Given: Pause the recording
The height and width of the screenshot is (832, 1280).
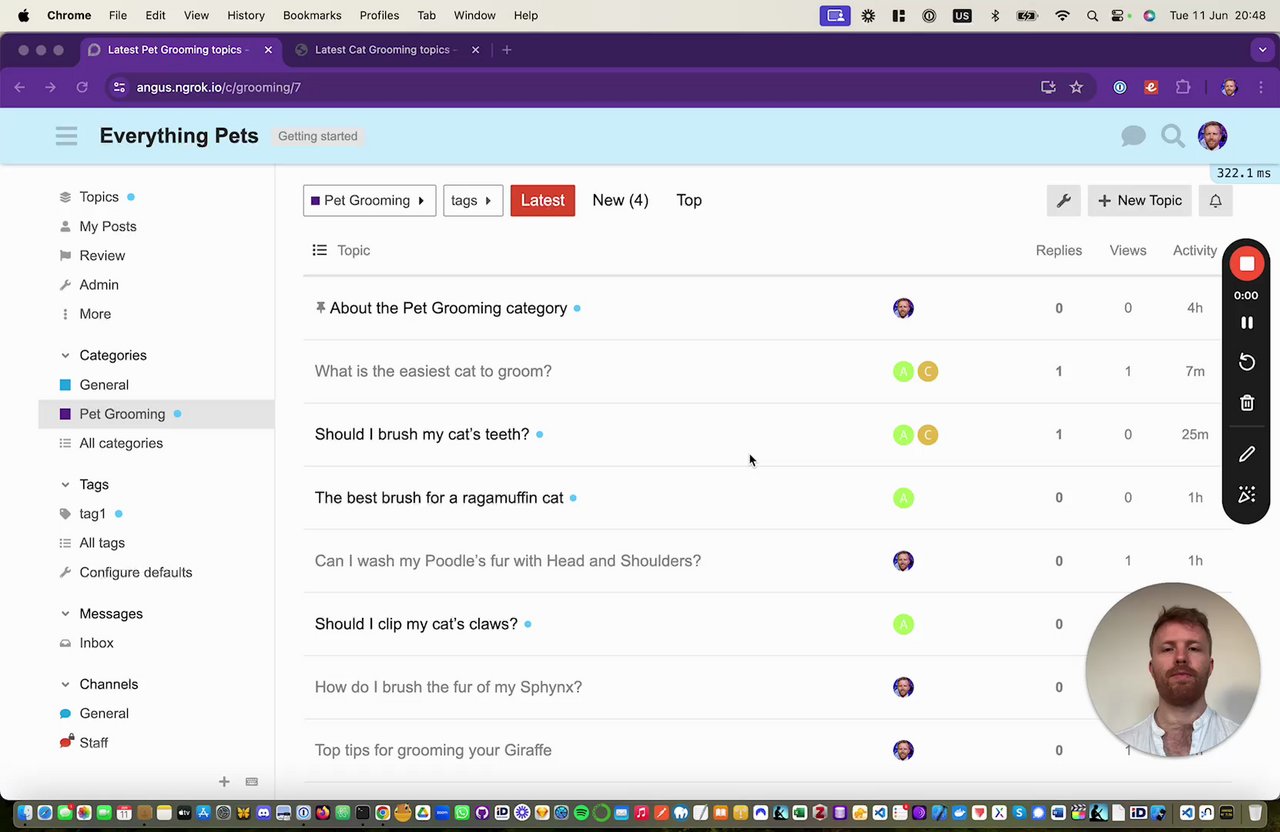Looking at the screenshot, I should [1246, 322].
